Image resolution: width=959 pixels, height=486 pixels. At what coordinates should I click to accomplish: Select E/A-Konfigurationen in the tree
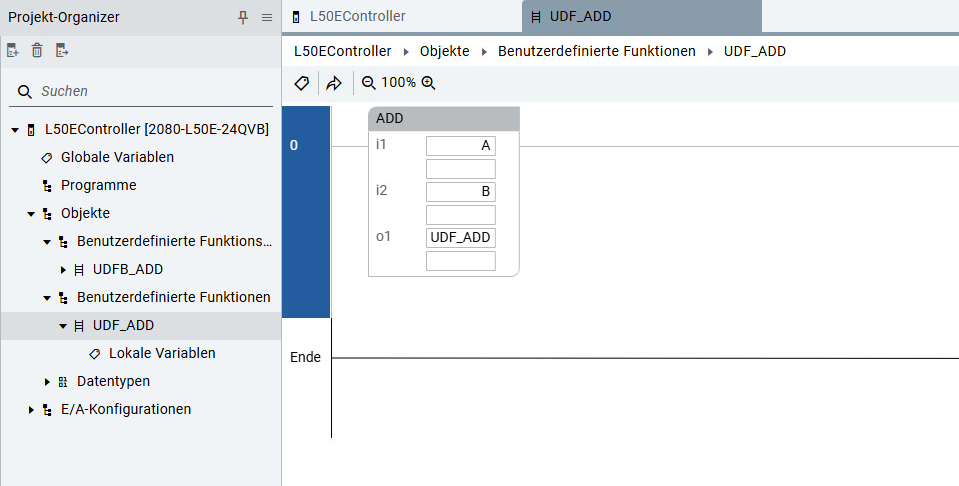coord(126,409)
